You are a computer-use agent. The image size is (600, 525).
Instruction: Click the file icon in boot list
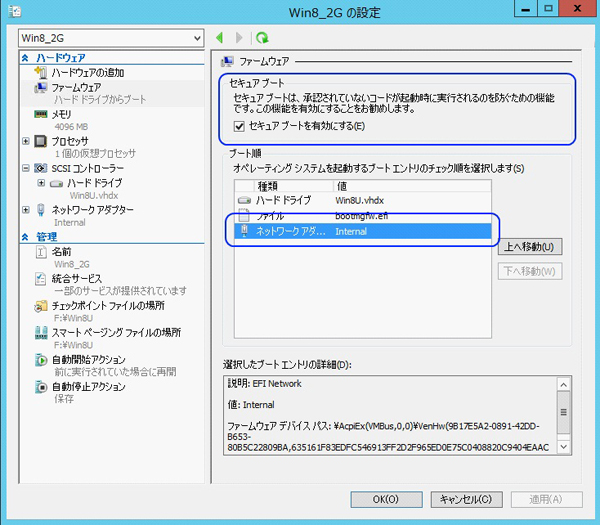pyautogui.click(x=244, y=215)
